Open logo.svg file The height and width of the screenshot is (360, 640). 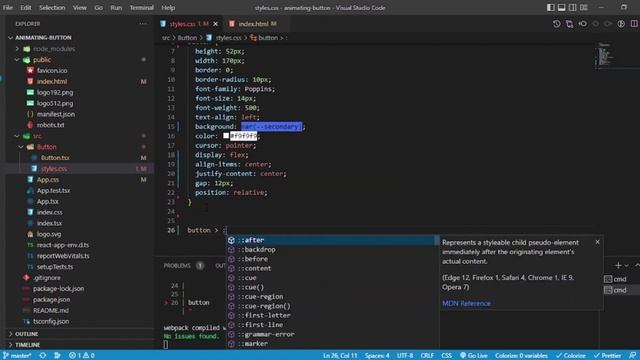[x=49, y=234]
